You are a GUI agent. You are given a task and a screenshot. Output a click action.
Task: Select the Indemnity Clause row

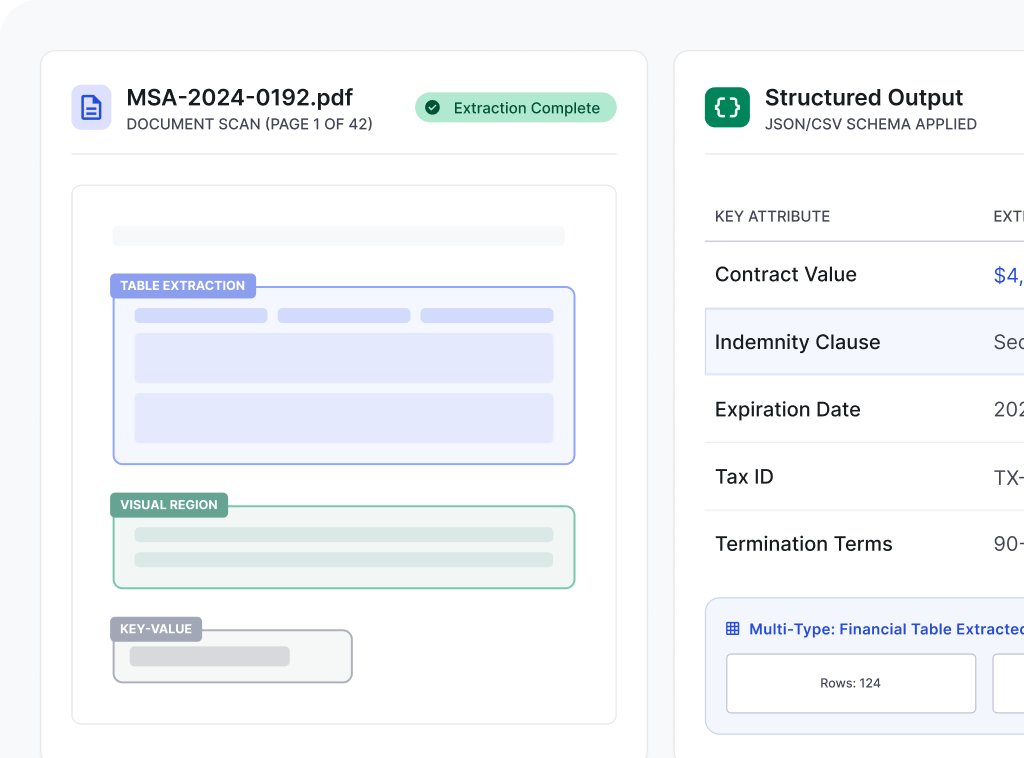865,342
